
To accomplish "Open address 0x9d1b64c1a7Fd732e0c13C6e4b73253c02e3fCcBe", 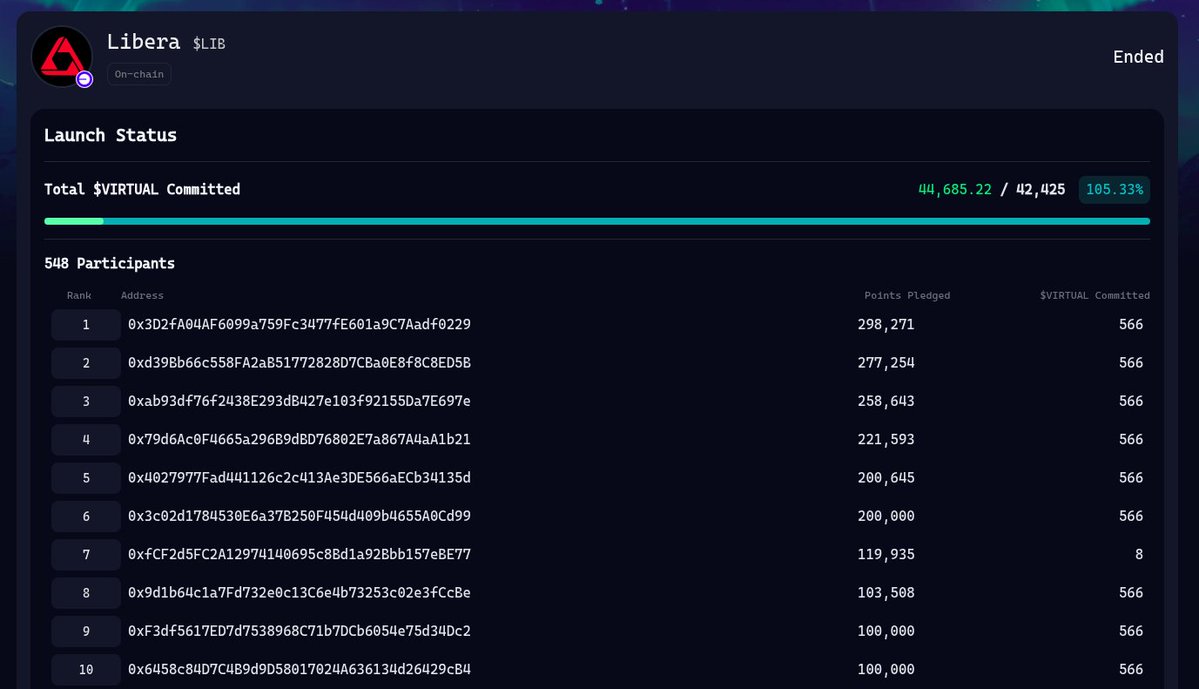I will (299, 593).
